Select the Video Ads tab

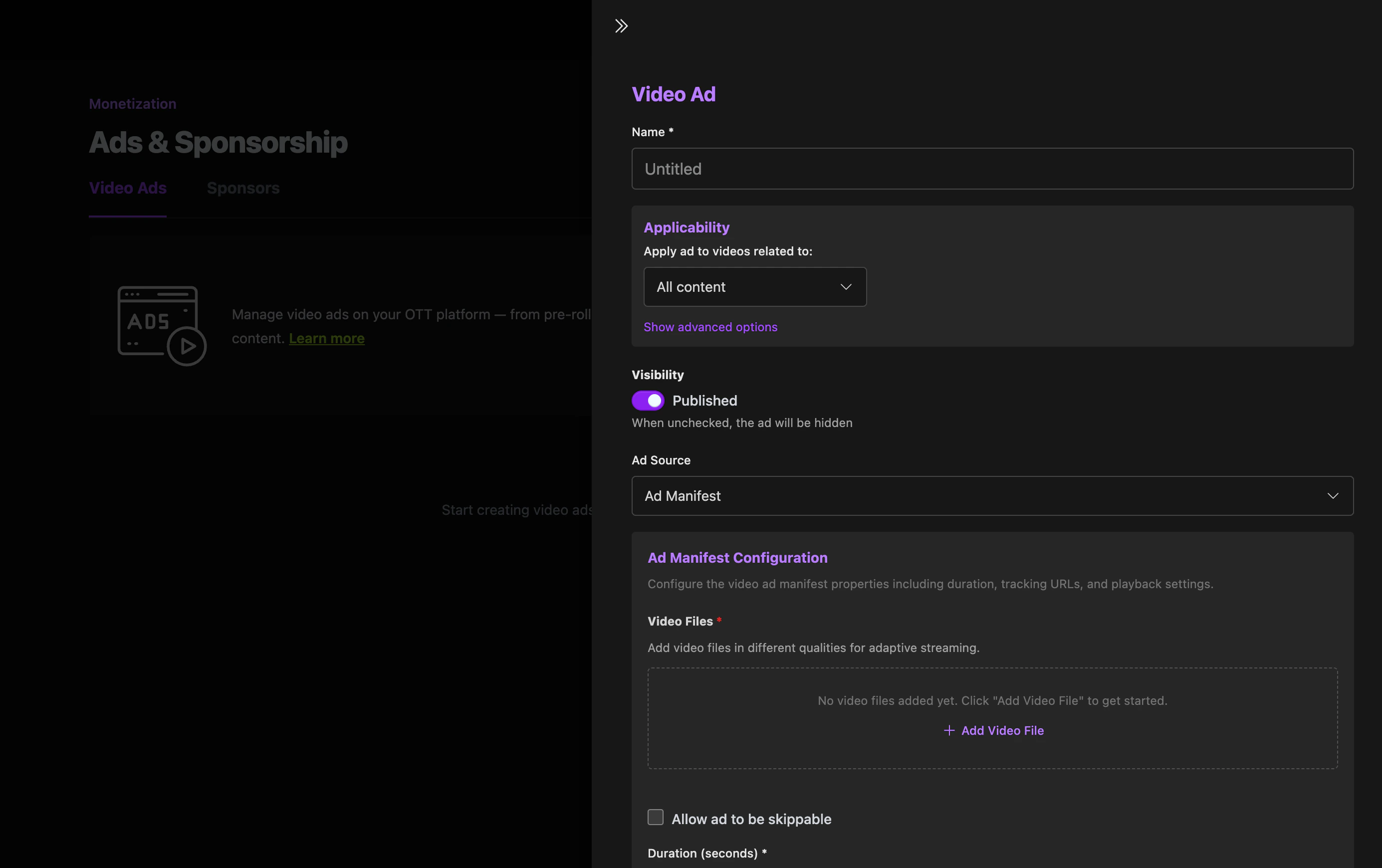[x=127, y=188]
